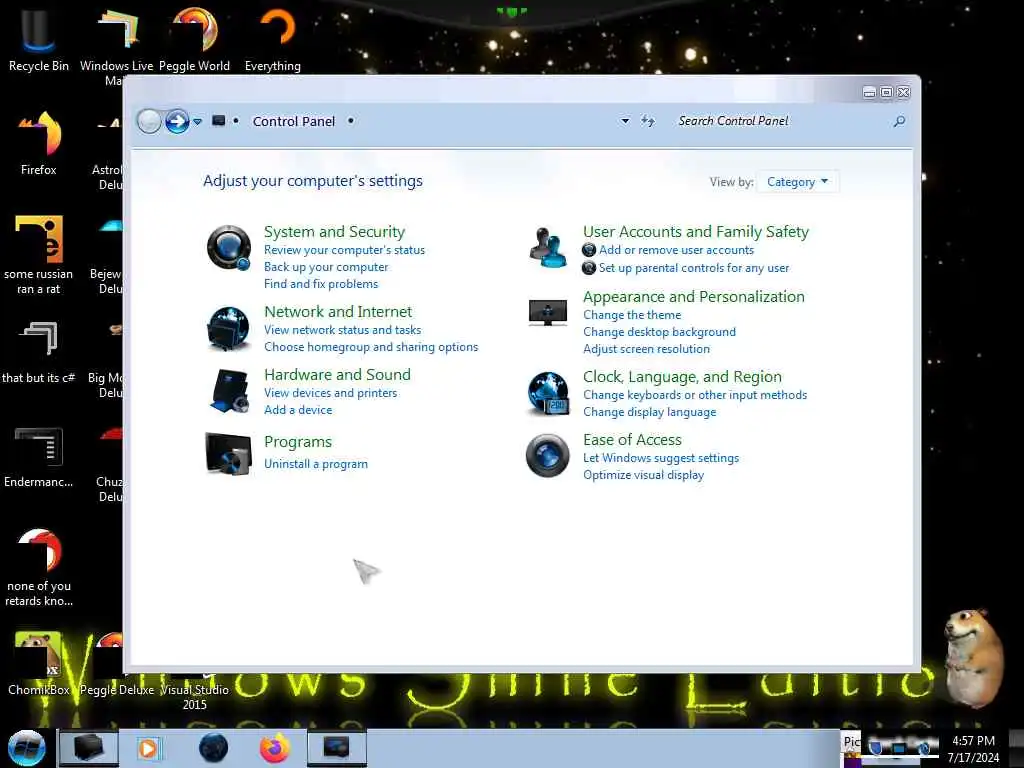
Task: Open the Hardware and Sound heading
Action: click(337, 374)
